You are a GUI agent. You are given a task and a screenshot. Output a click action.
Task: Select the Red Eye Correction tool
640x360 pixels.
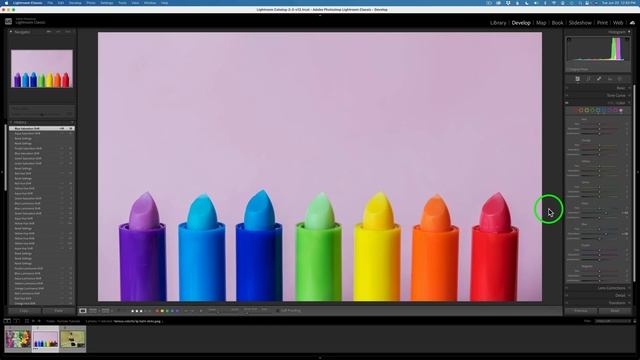point(610,79)
